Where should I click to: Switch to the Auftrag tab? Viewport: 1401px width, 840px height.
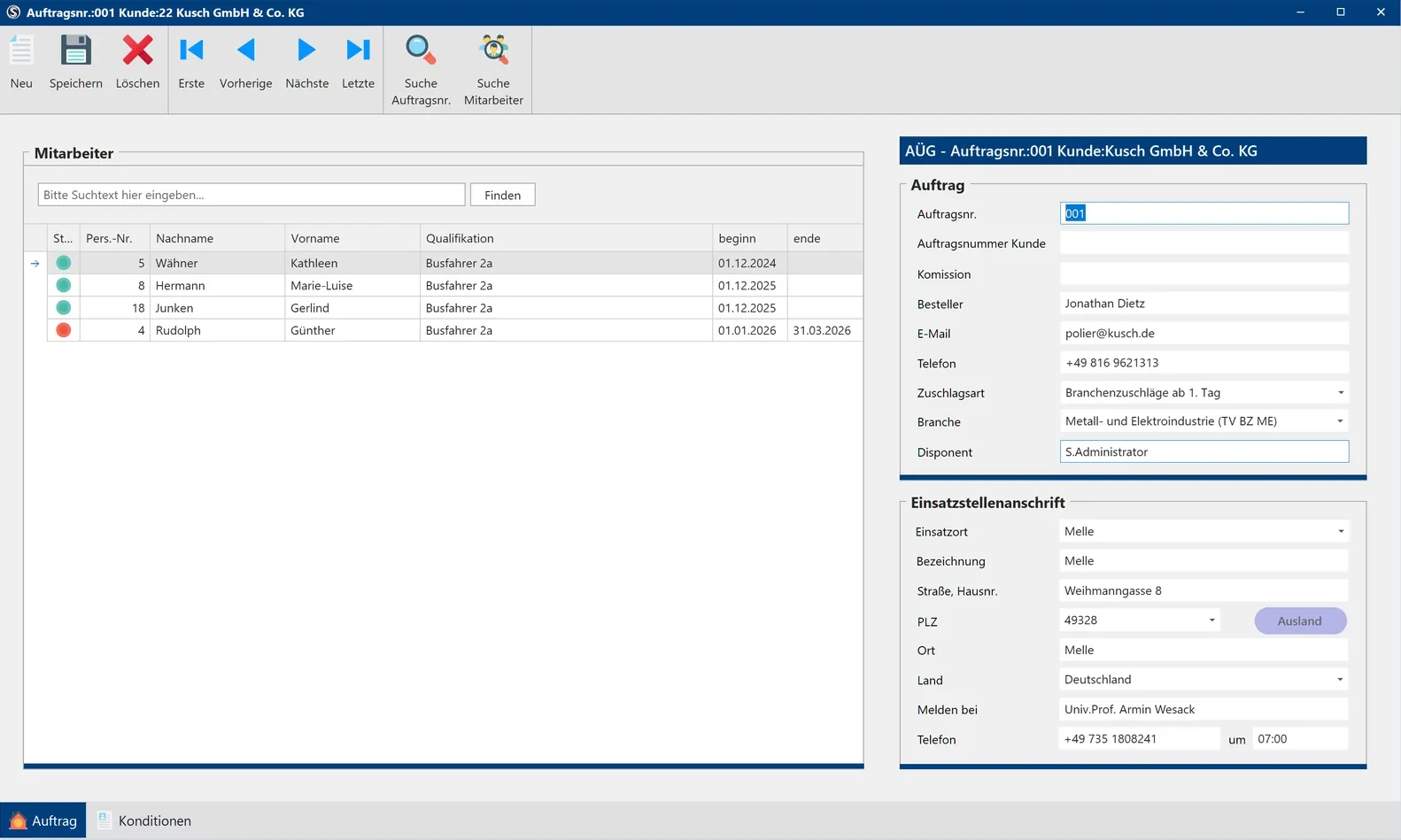[x=43, y=821]
